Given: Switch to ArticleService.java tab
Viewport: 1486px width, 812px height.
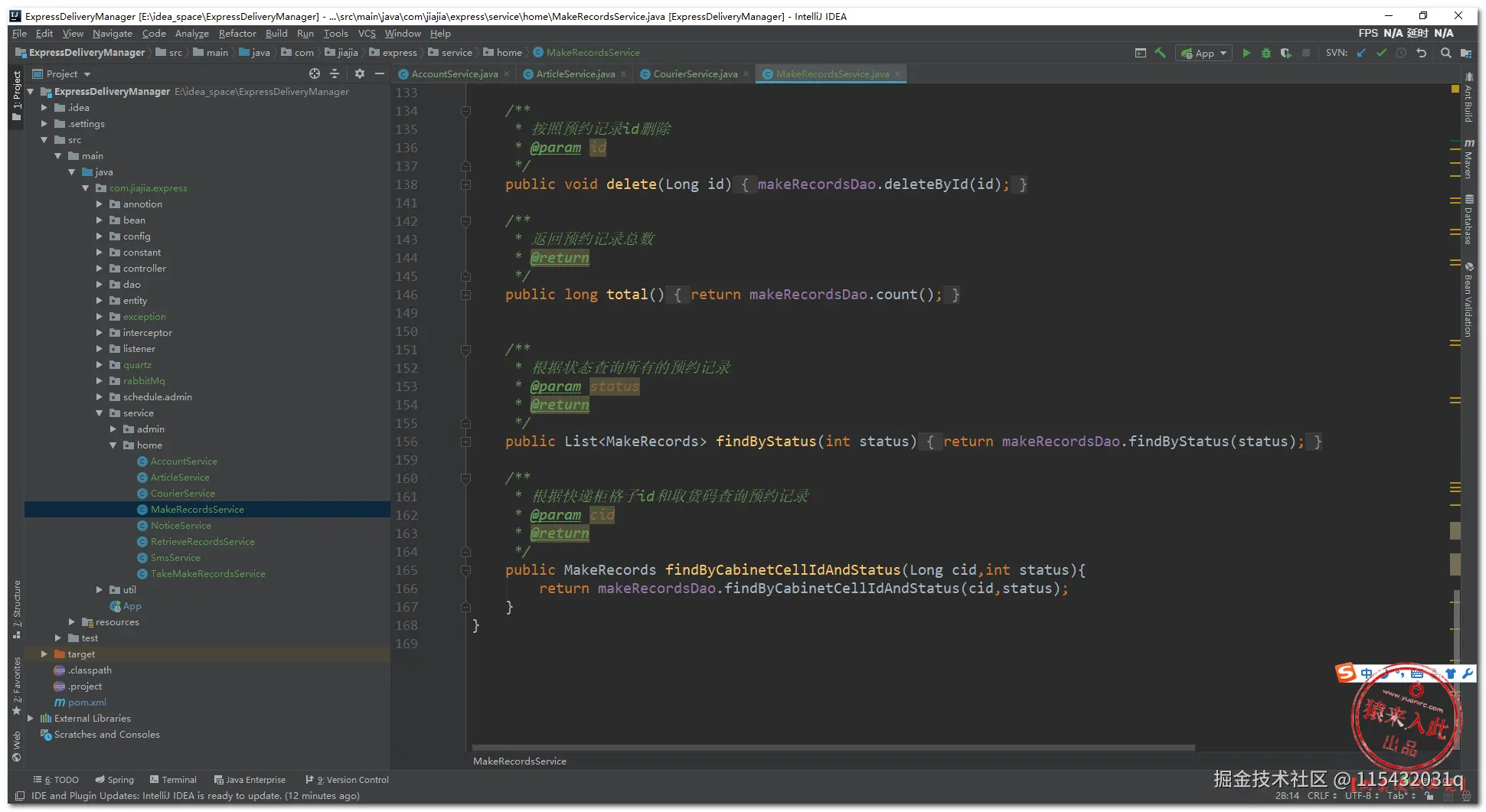Looking at the screenshot, I should (x=575, y=74).
